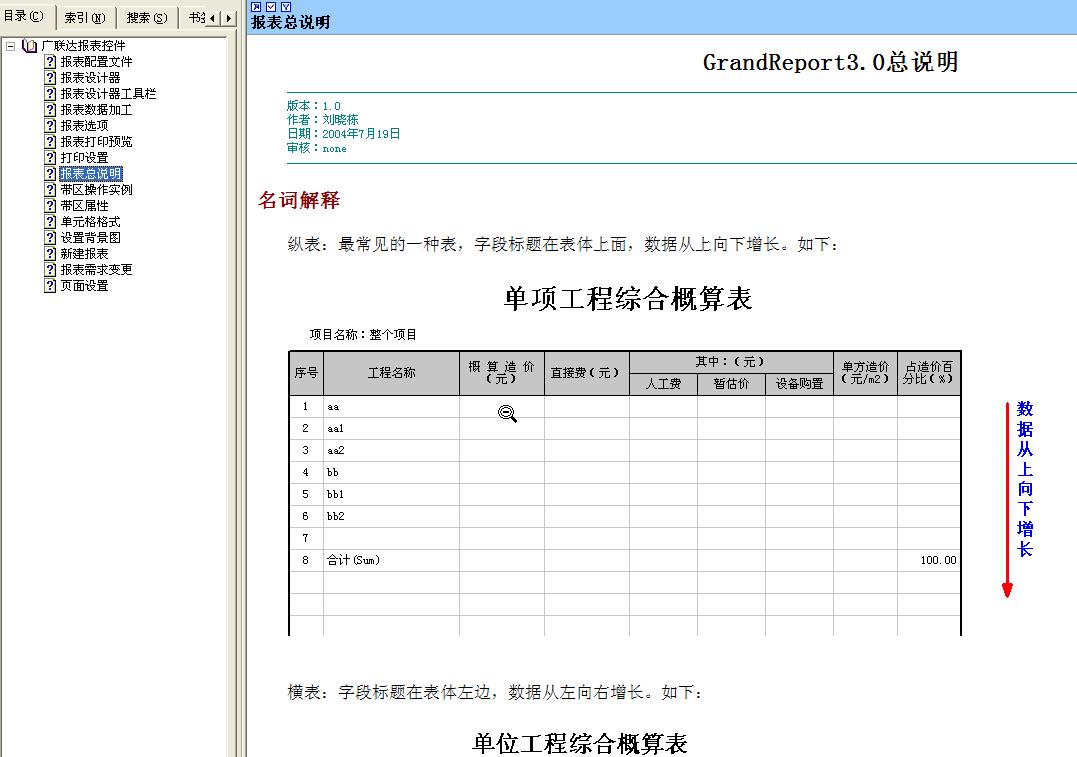The height and width of the screenshot is (757, 1077).
Task: Open the 报表设计器 topic
Action: 90,78
